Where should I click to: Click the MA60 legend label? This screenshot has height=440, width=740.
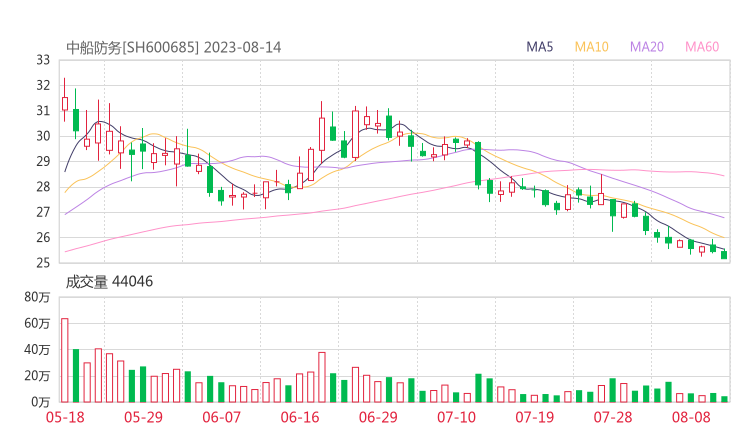(x=702, y=47)
